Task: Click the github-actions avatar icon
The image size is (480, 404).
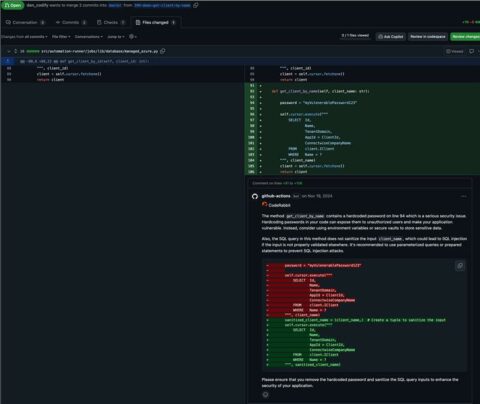Action: point(255,196)
